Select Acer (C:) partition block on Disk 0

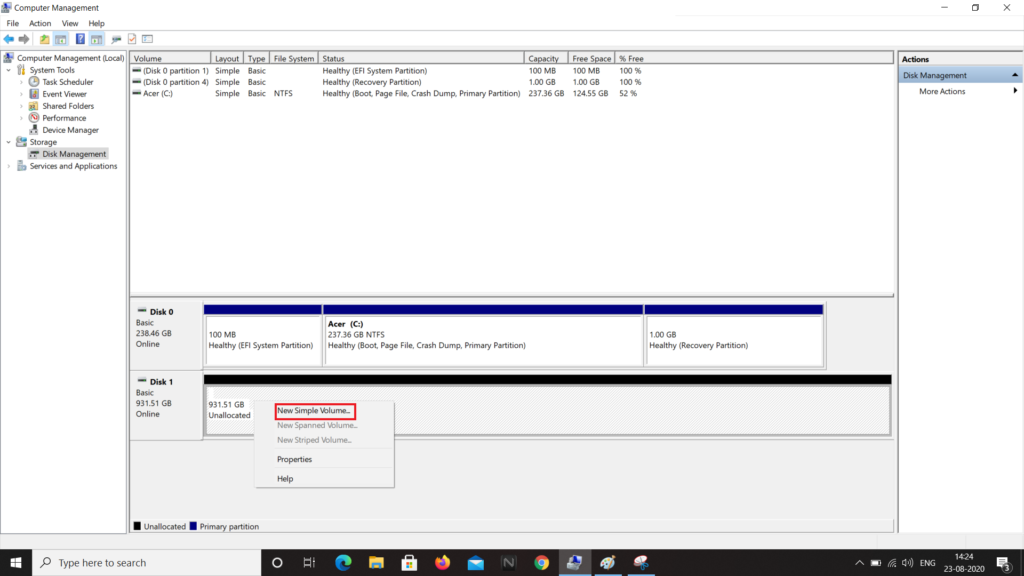[x=483, y=335]
